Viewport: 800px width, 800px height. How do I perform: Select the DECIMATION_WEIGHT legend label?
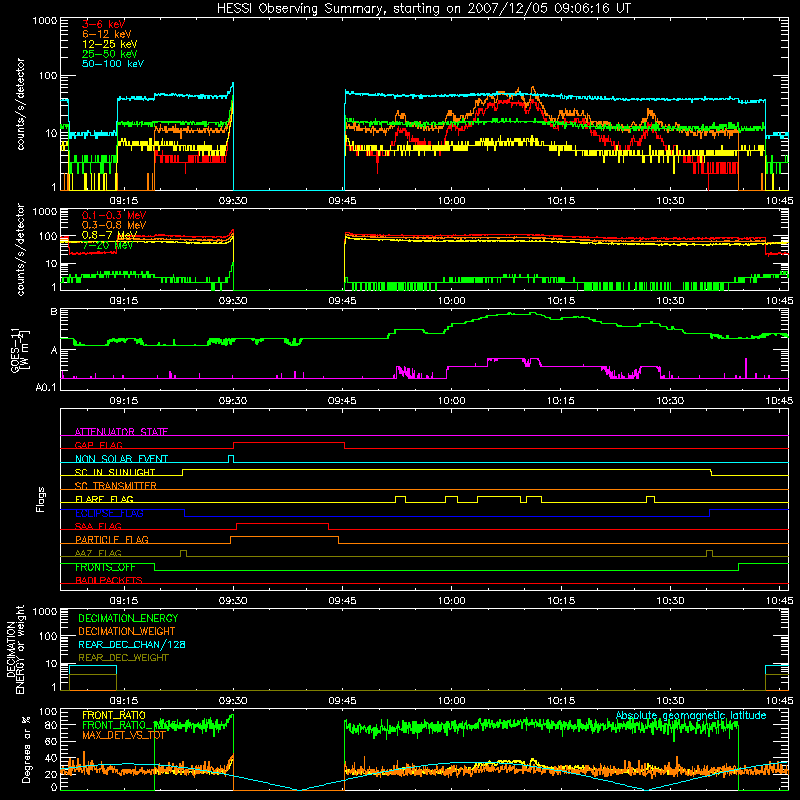(127, 631)
